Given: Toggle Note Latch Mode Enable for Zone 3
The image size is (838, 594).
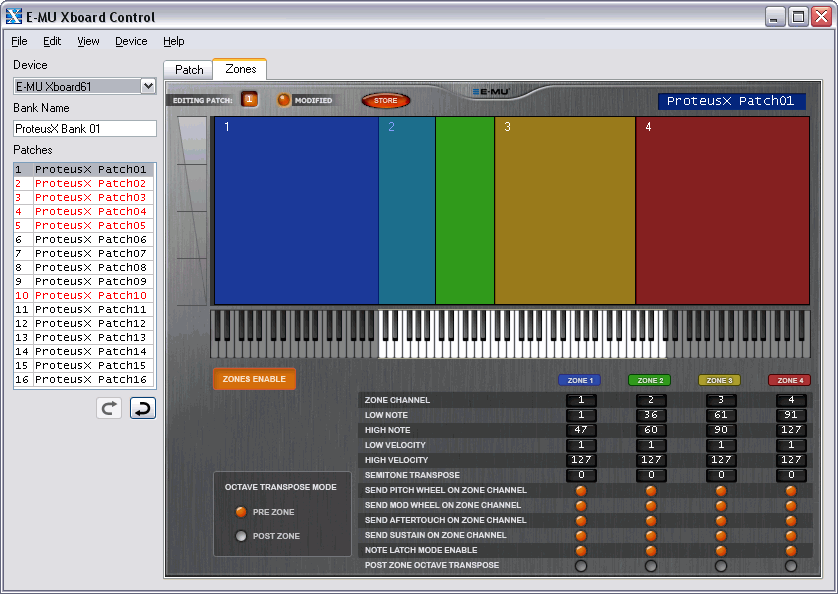Looking at the screenshot, I should click(721, 550).
